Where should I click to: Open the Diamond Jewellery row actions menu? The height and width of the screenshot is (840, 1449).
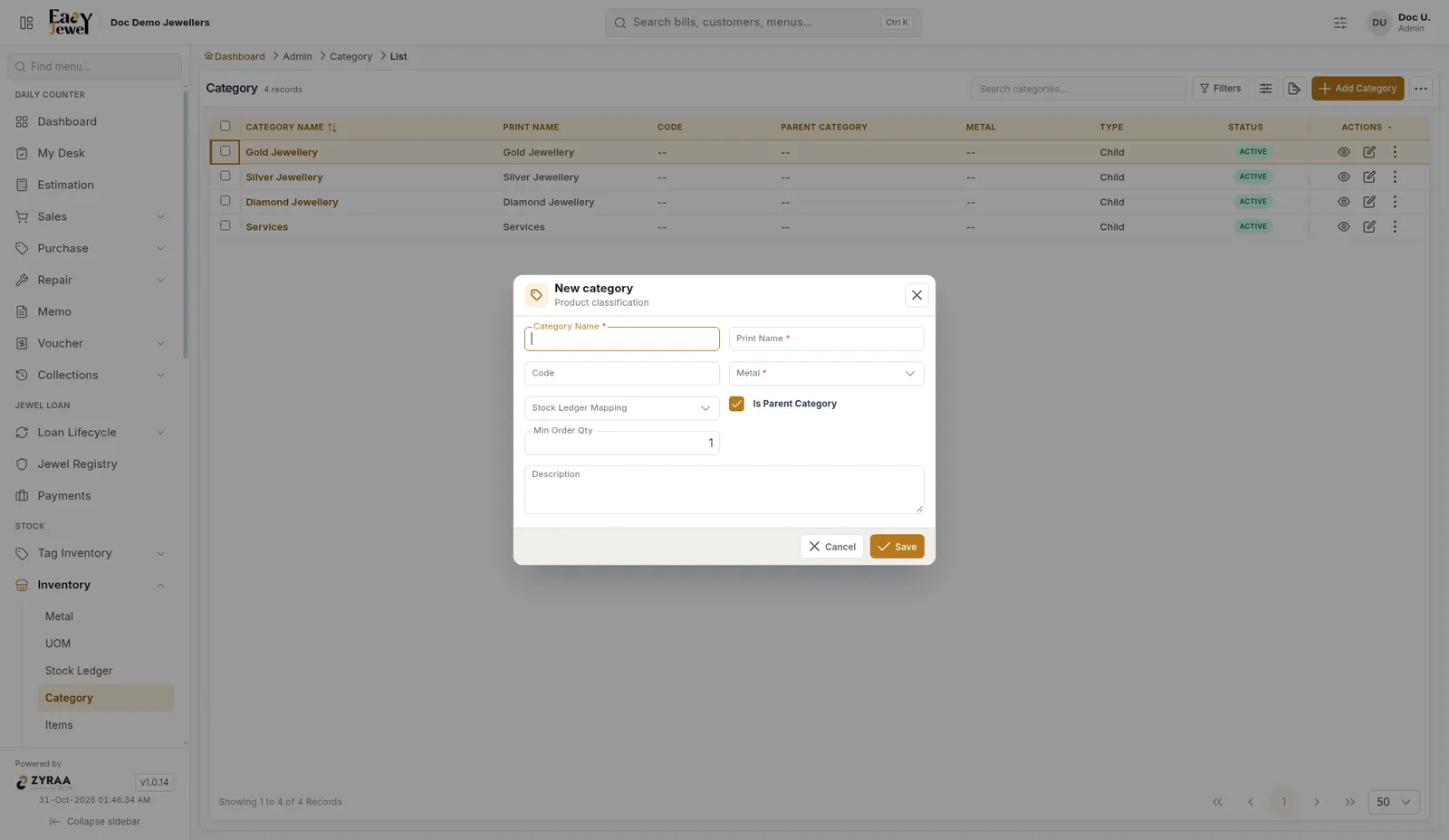click(x=1395, y=202)
